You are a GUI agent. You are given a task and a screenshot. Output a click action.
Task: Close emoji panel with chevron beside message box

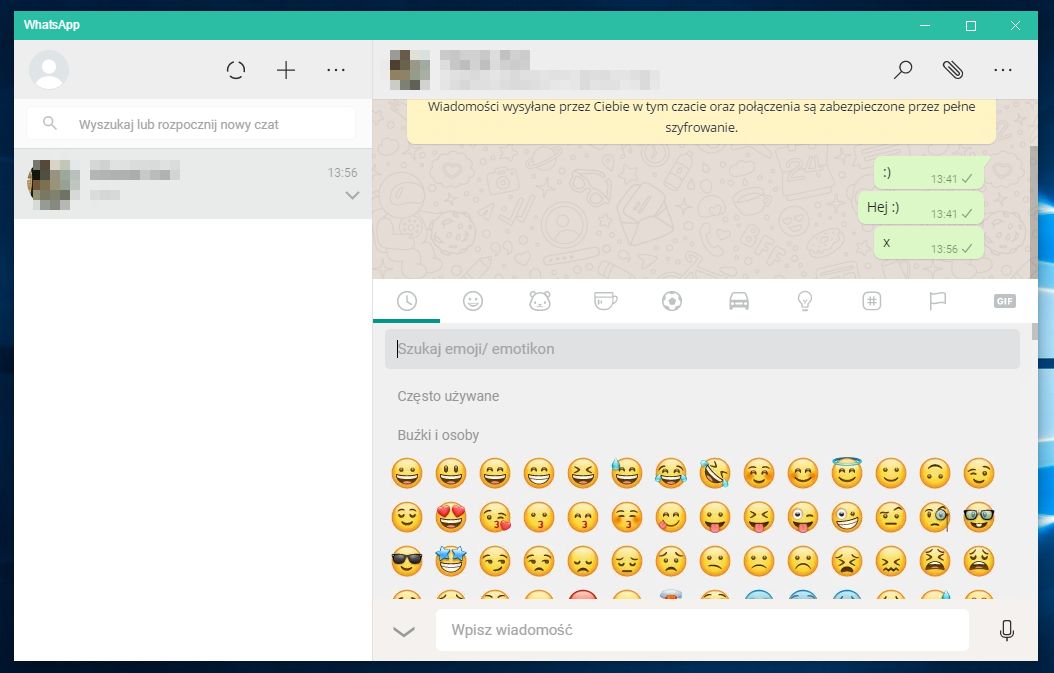[404, 631]
